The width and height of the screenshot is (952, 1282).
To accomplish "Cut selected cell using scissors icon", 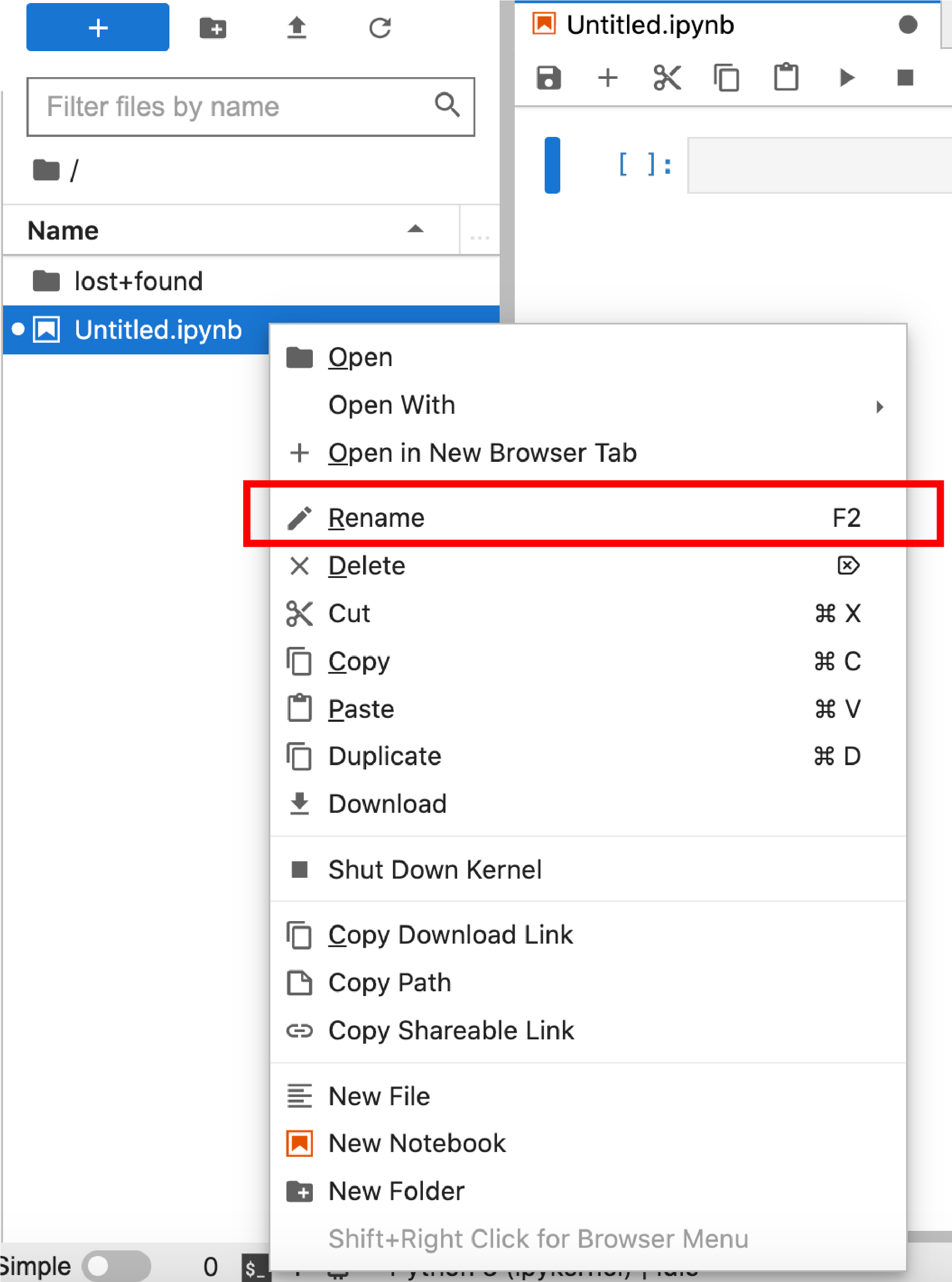I will coord(667,77).
